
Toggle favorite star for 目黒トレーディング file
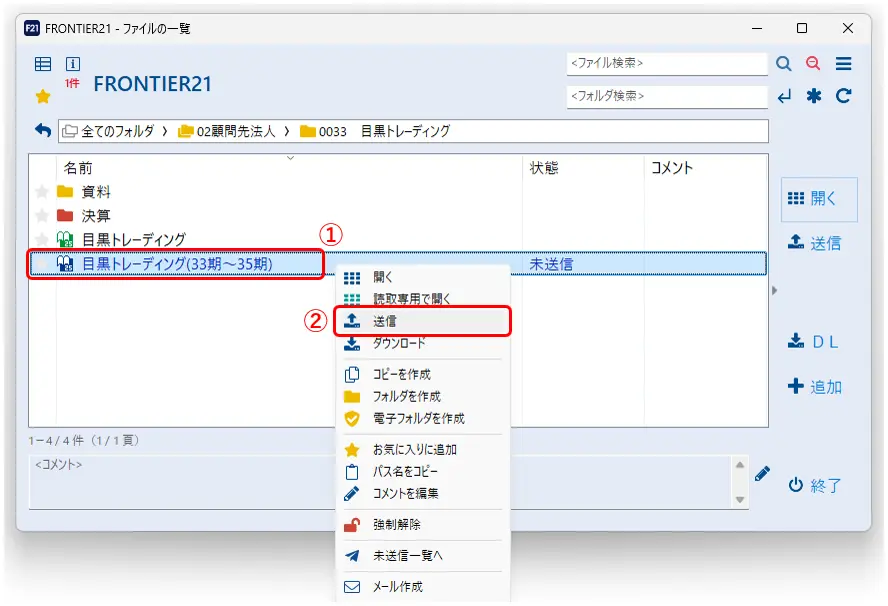(x=42, y=240)
